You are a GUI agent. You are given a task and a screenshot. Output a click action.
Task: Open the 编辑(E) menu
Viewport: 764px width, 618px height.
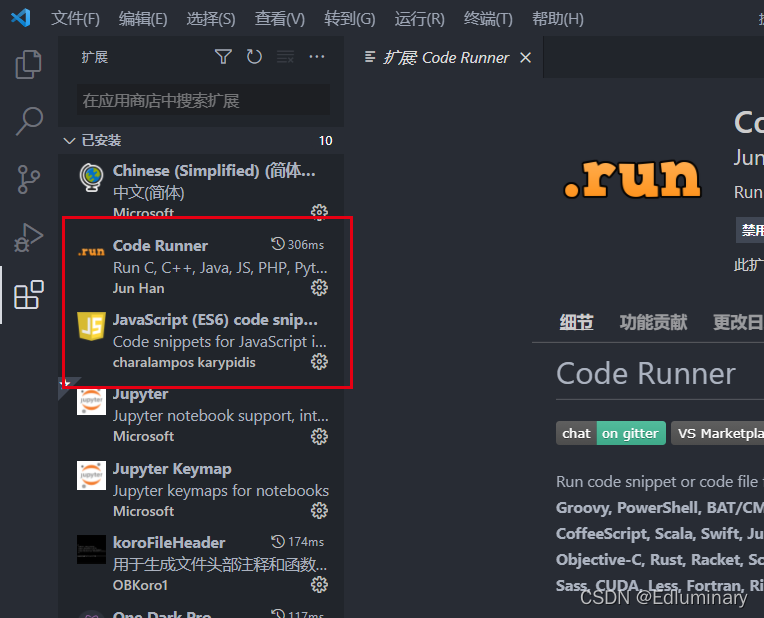[143, 19]
